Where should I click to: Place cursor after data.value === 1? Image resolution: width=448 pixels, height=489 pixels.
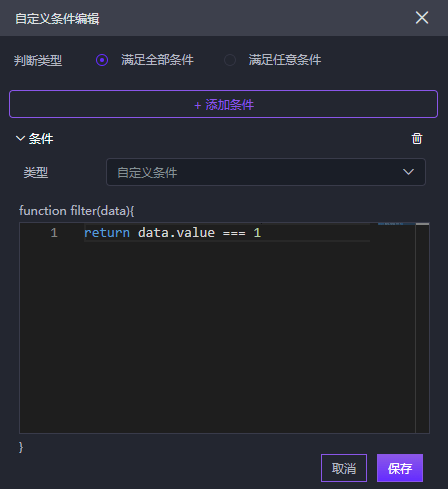262,232
